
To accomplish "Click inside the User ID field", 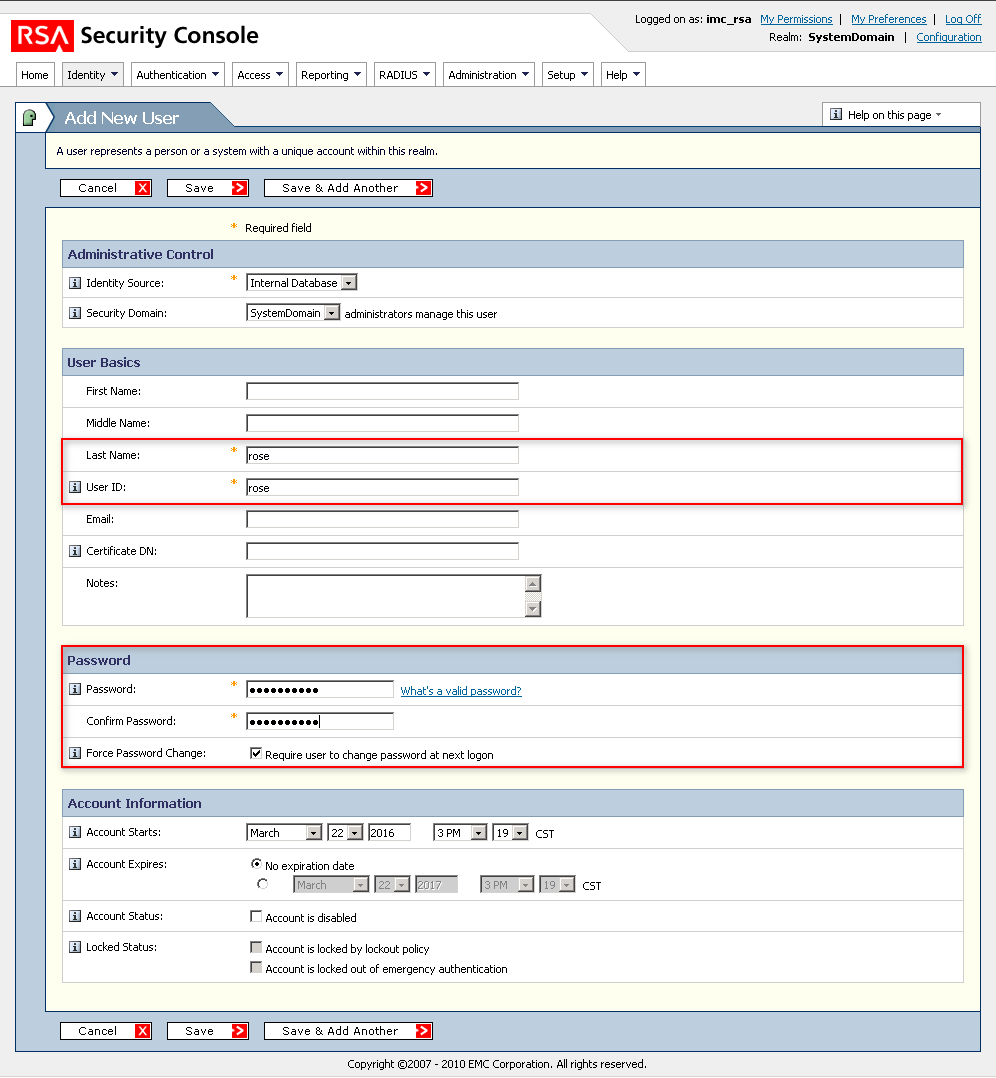I will 382,487.
